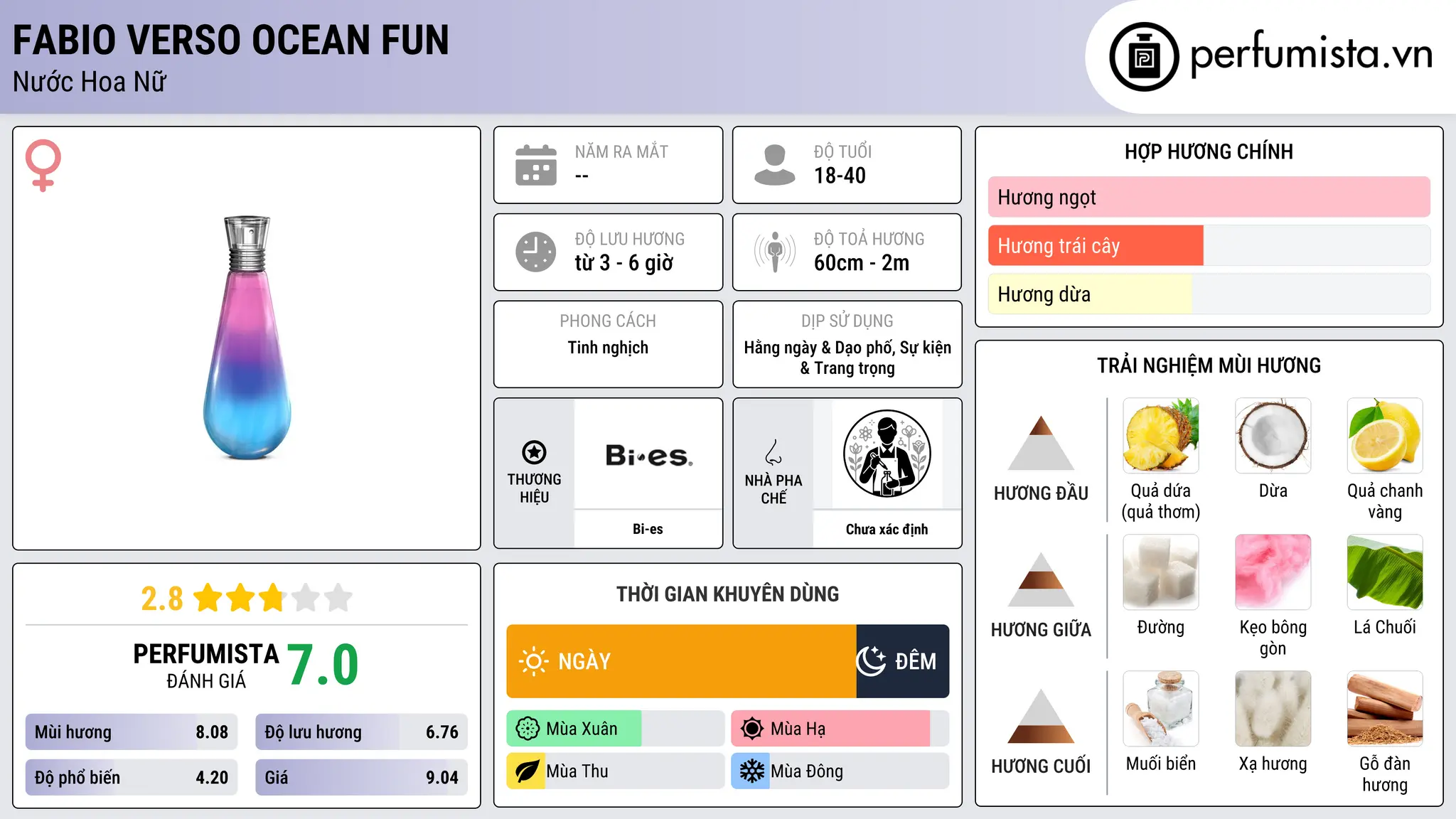Click the calendar icon for launch year
Screen dimensions: 1456x819
[536, 165]
